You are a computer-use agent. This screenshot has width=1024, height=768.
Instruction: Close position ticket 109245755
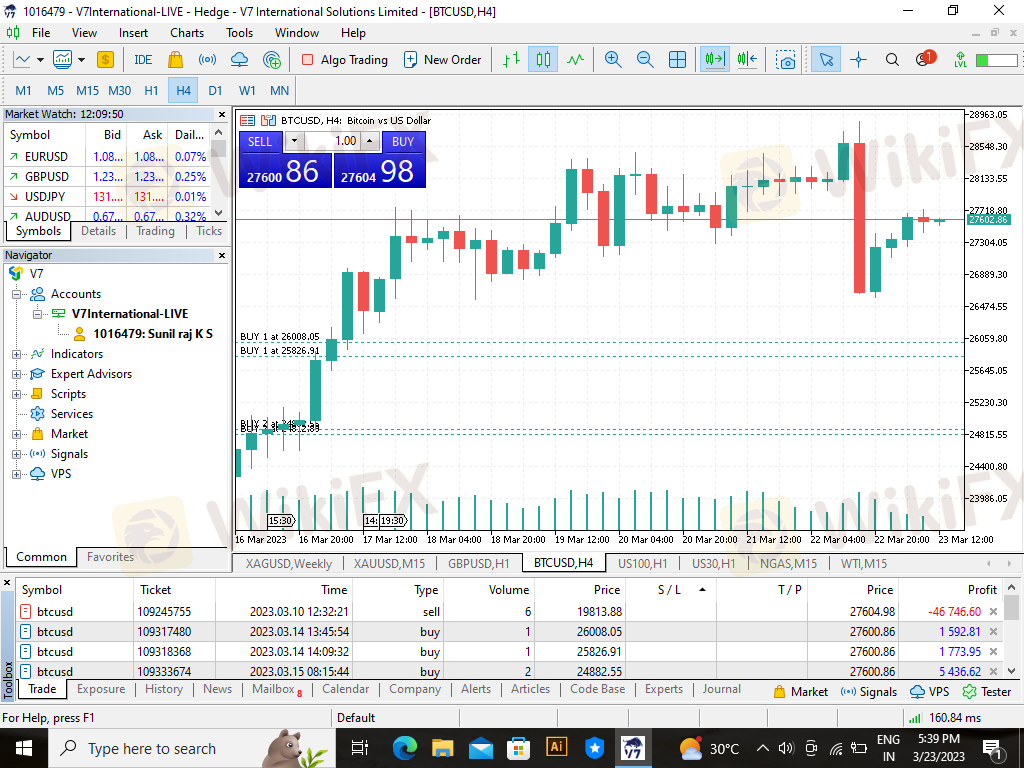(x=993, y=612)
